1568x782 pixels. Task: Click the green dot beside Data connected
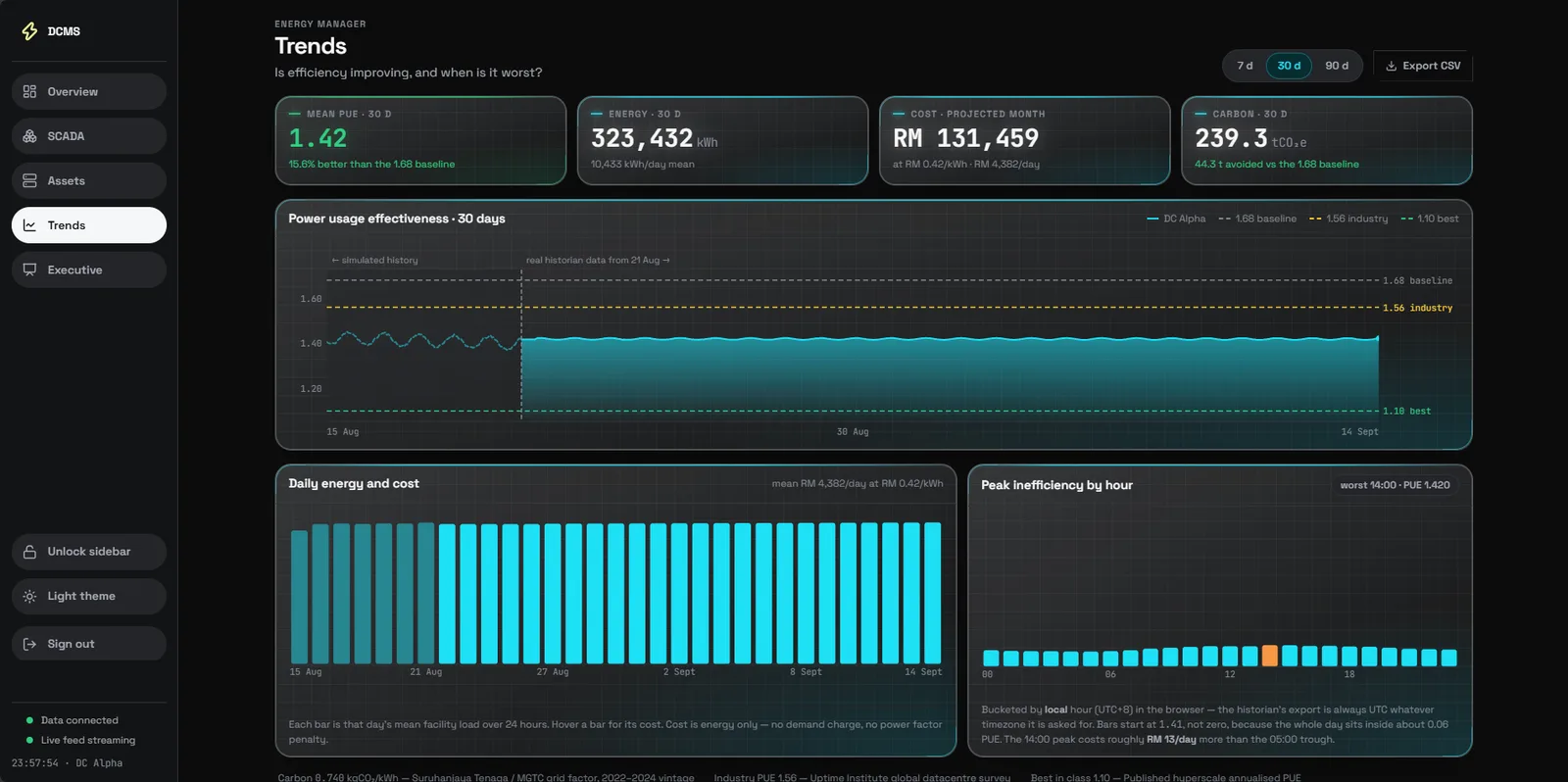click(x=29, y=720)
